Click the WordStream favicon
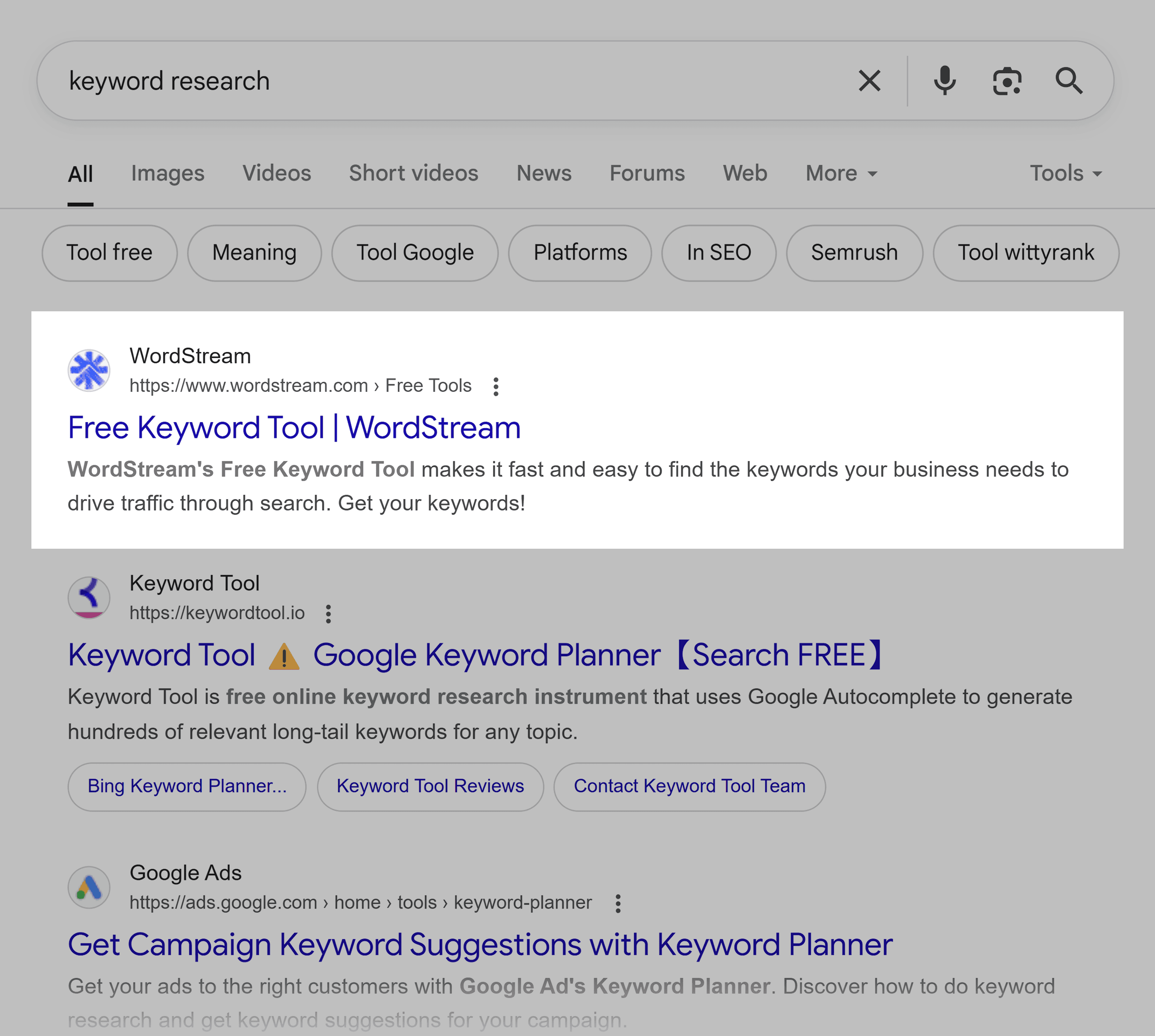The width and height of the screenshot is (1155, 1036). [89, 370]
